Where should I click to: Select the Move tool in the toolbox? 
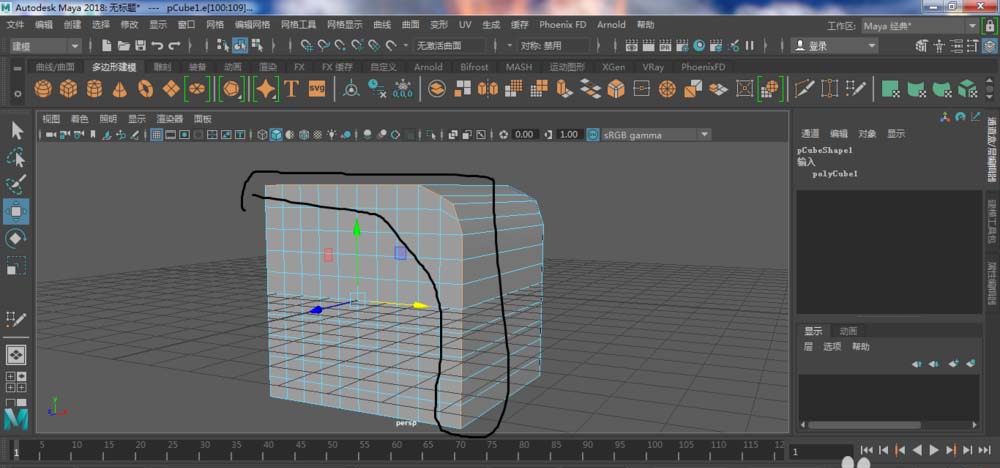coord(16,211)
